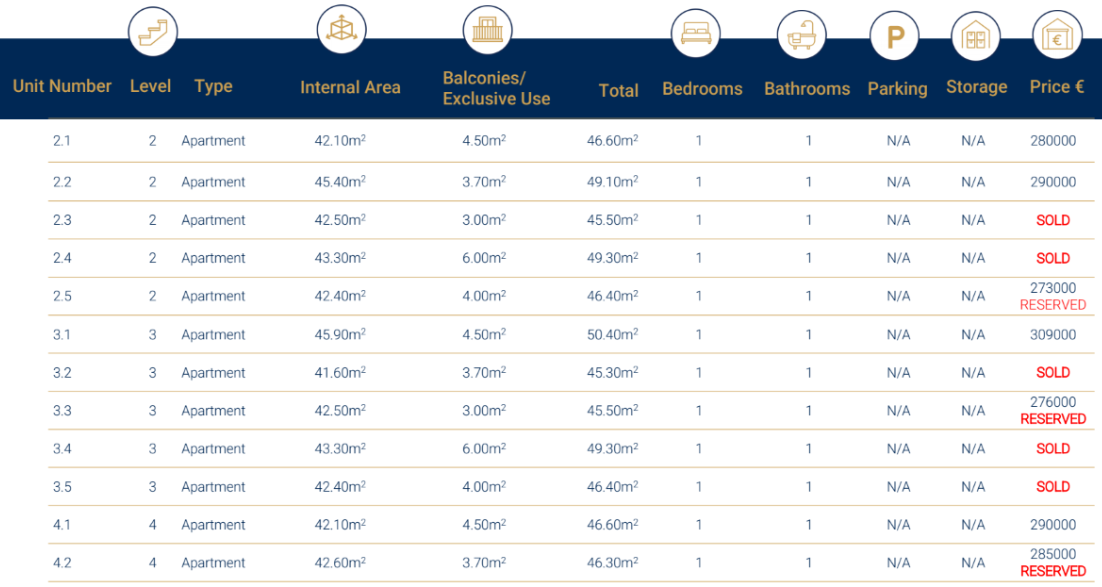Click the storage cabinet icon
Viewport: 1102px width, 587px height.
point(974,38)
